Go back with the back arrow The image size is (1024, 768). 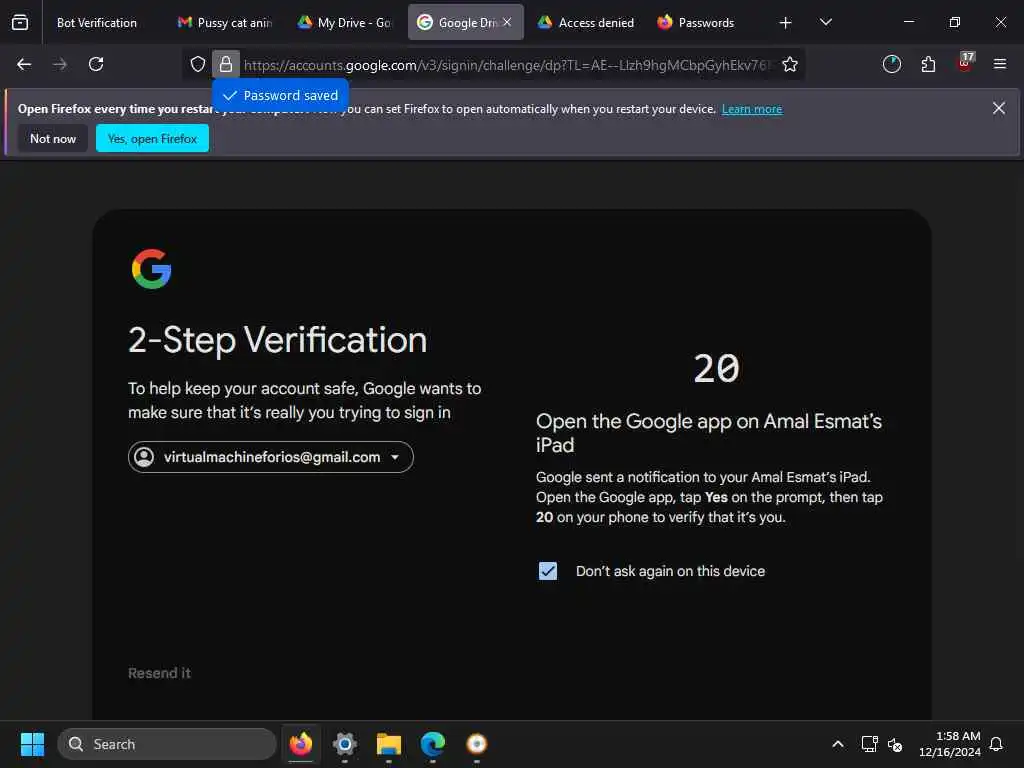[24, 64]
